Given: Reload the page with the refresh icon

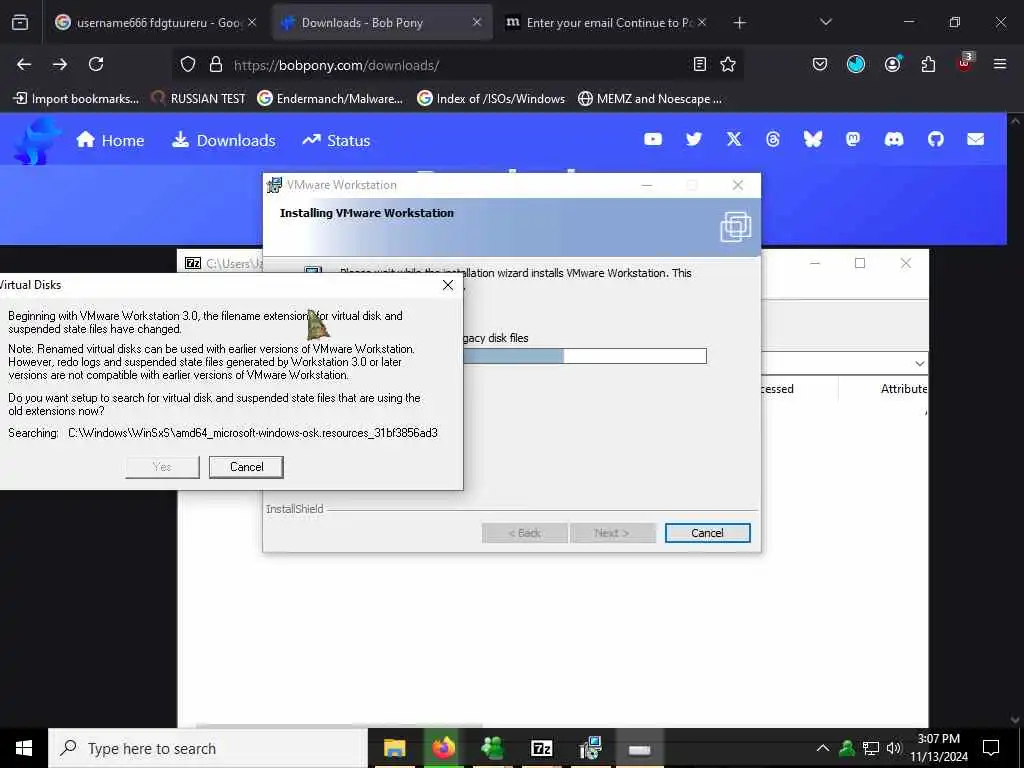Looking at the screenshot, I should (96, 64).
